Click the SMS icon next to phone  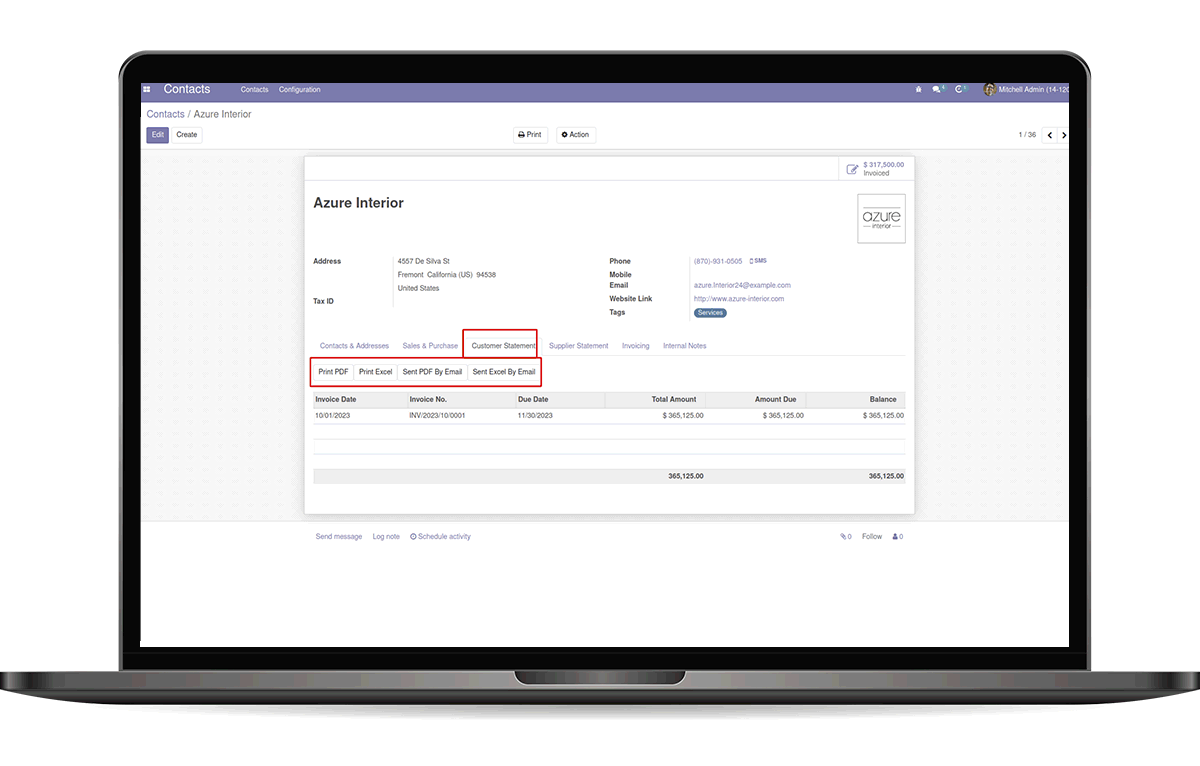[x=758, y=261]
